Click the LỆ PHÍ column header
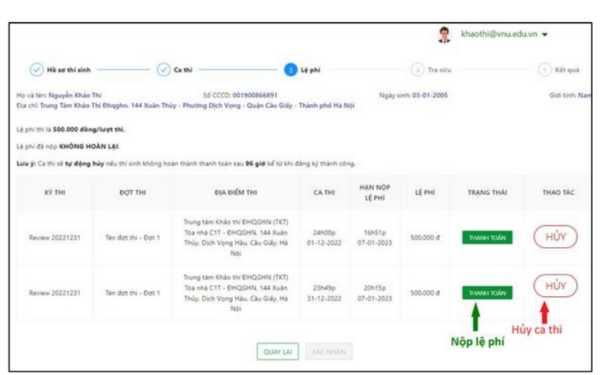 (425, 192)
